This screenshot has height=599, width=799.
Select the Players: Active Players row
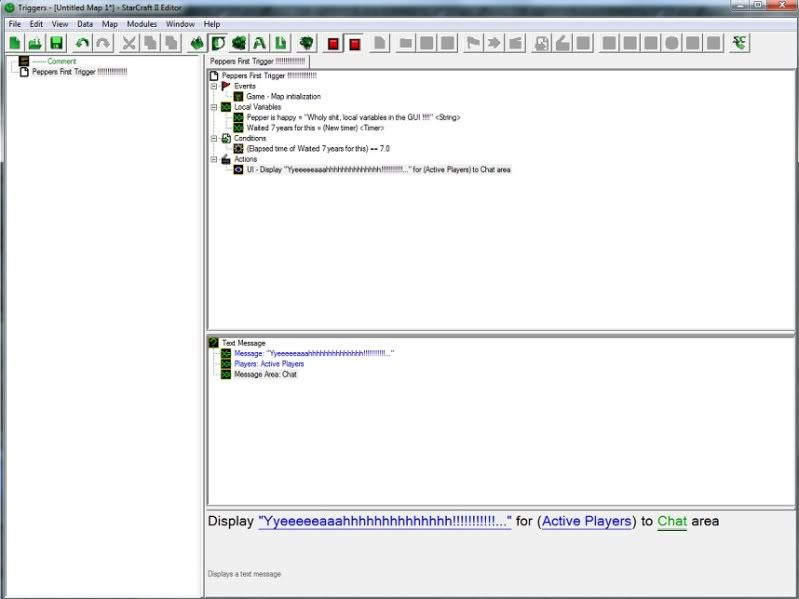pyautogui.click(x=269, y=364)
